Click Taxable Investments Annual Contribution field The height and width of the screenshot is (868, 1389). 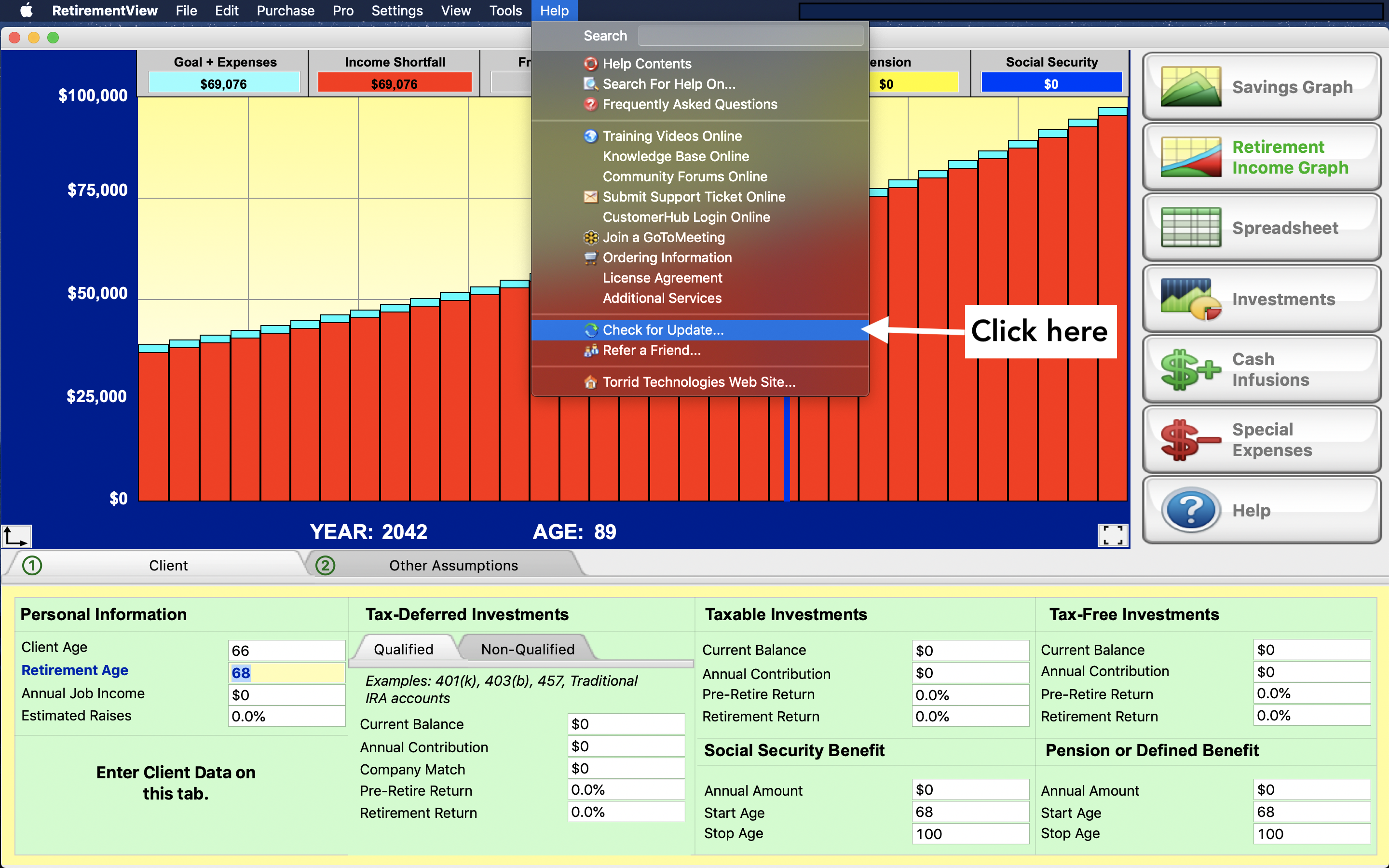(x=970, y=673)
